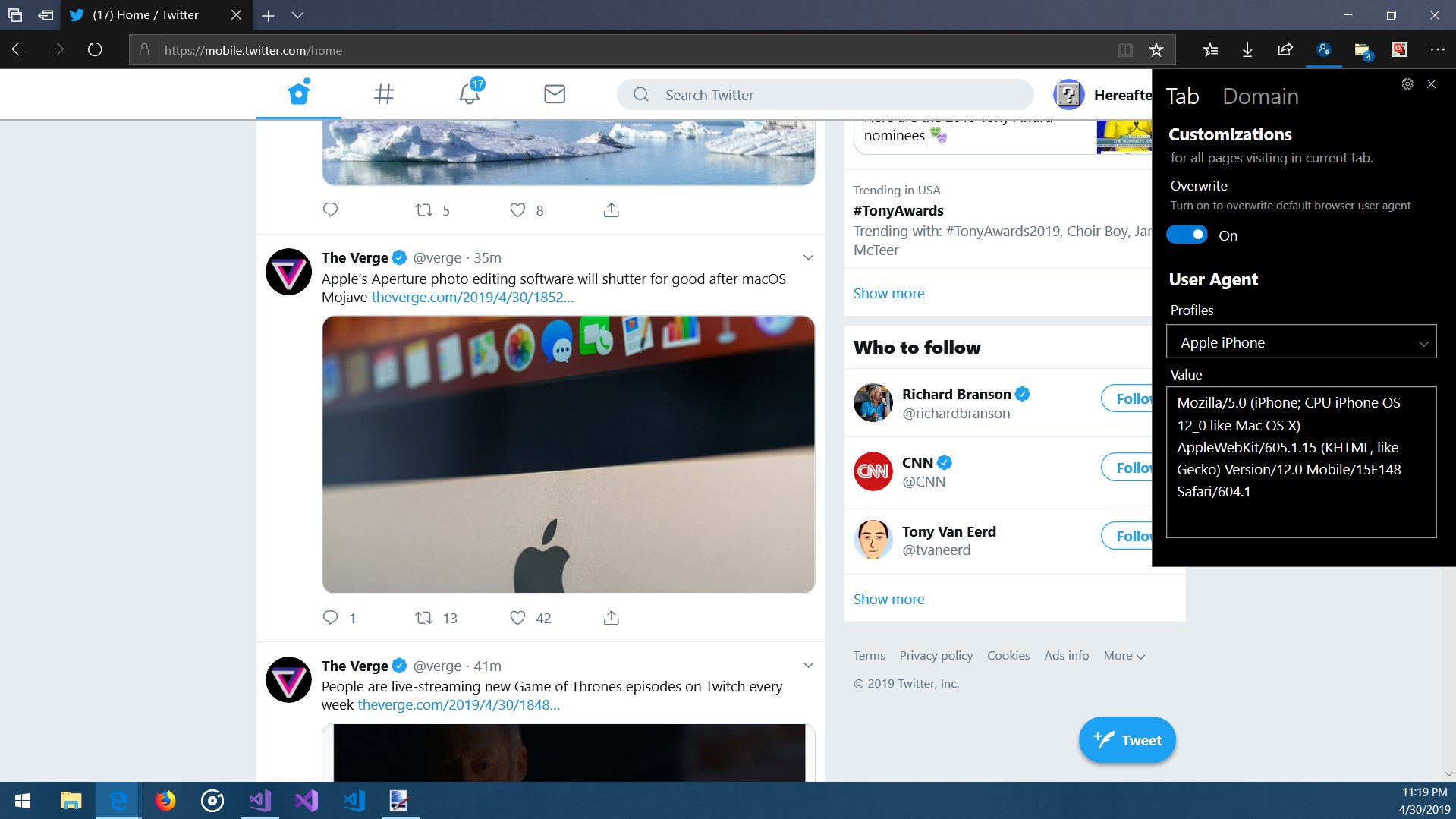Expand options for the Aperture tweet
Viewport: 1456px width, 819px height.
click(808, 257)
